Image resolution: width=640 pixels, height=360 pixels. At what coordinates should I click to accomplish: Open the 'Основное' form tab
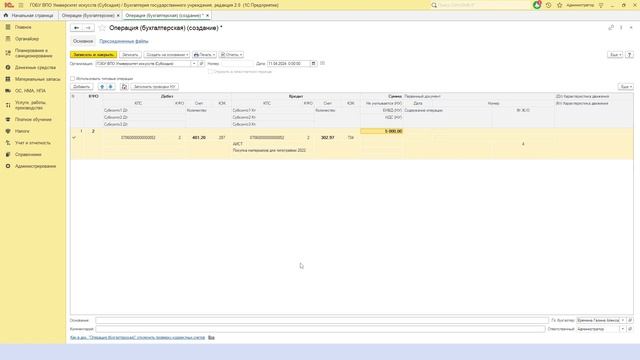point(83,41)
